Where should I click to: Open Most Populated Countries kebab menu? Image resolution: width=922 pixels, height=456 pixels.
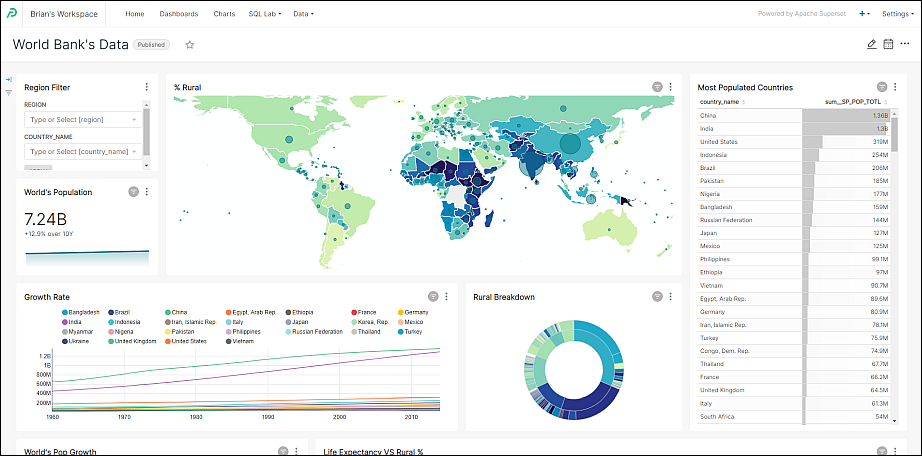coord(896,87)
